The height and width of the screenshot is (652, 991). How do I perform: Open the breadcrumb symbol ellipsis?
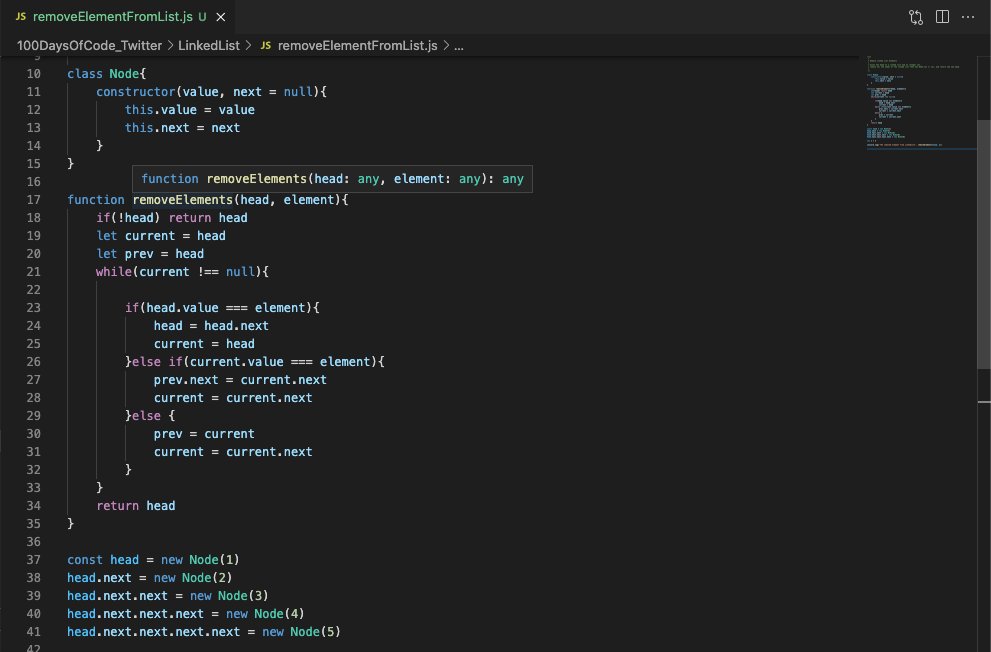[459, 45]
